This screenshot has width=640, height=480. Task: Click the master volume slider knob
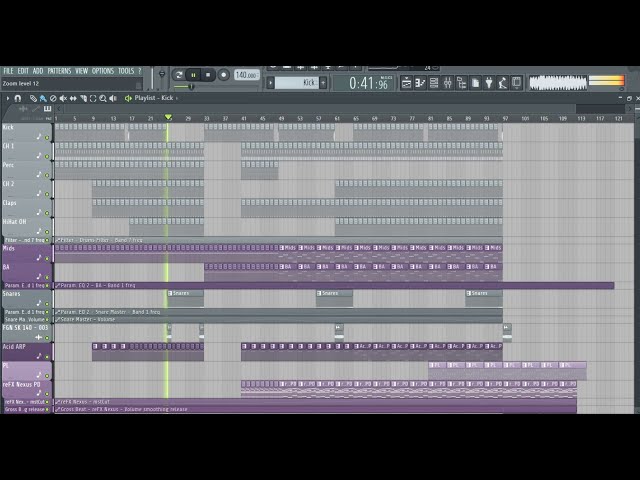[162, 74]
